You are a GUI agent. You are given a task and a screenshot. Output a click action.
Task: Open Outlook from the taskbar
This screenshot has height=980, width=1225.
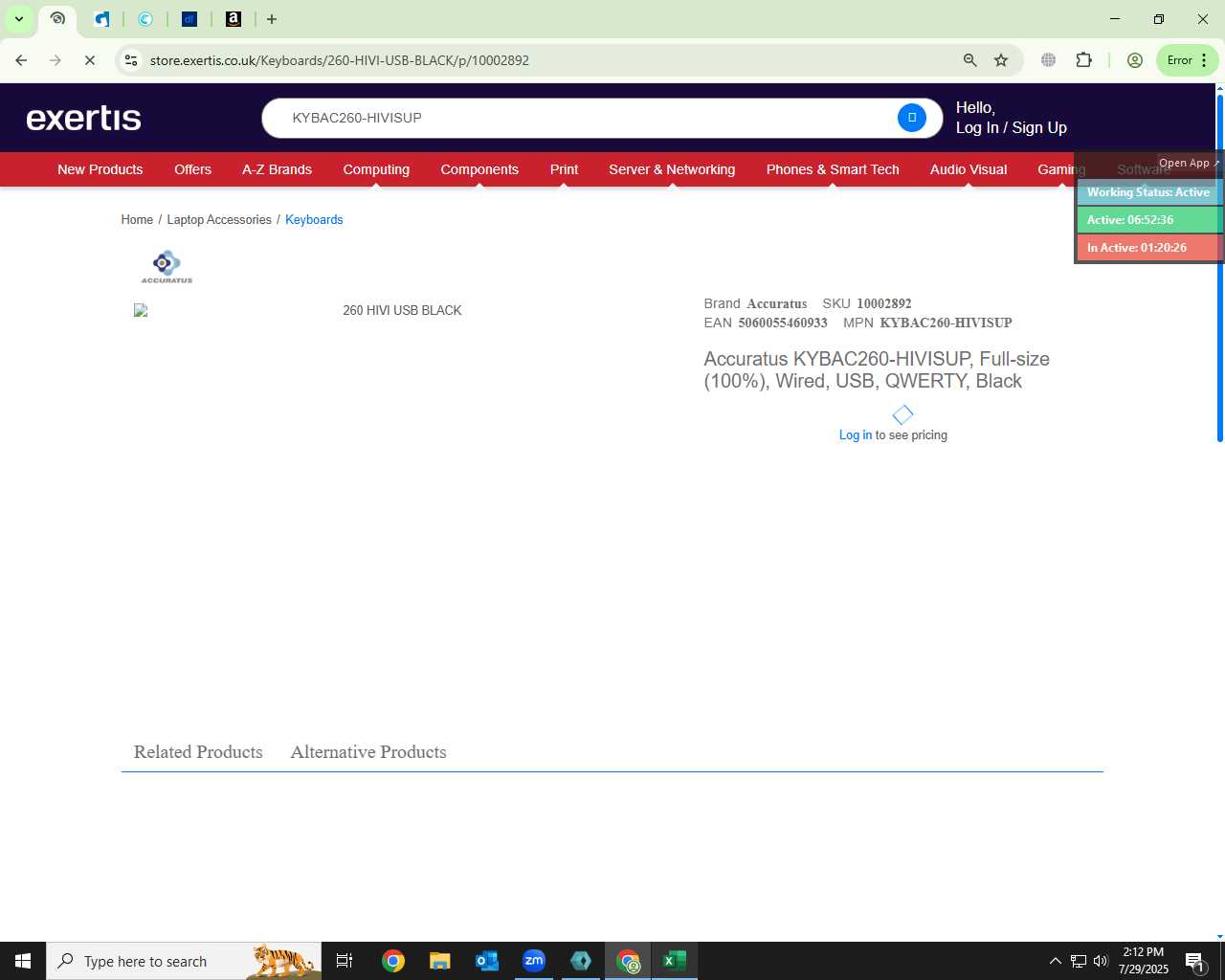[x=487, y=961]
